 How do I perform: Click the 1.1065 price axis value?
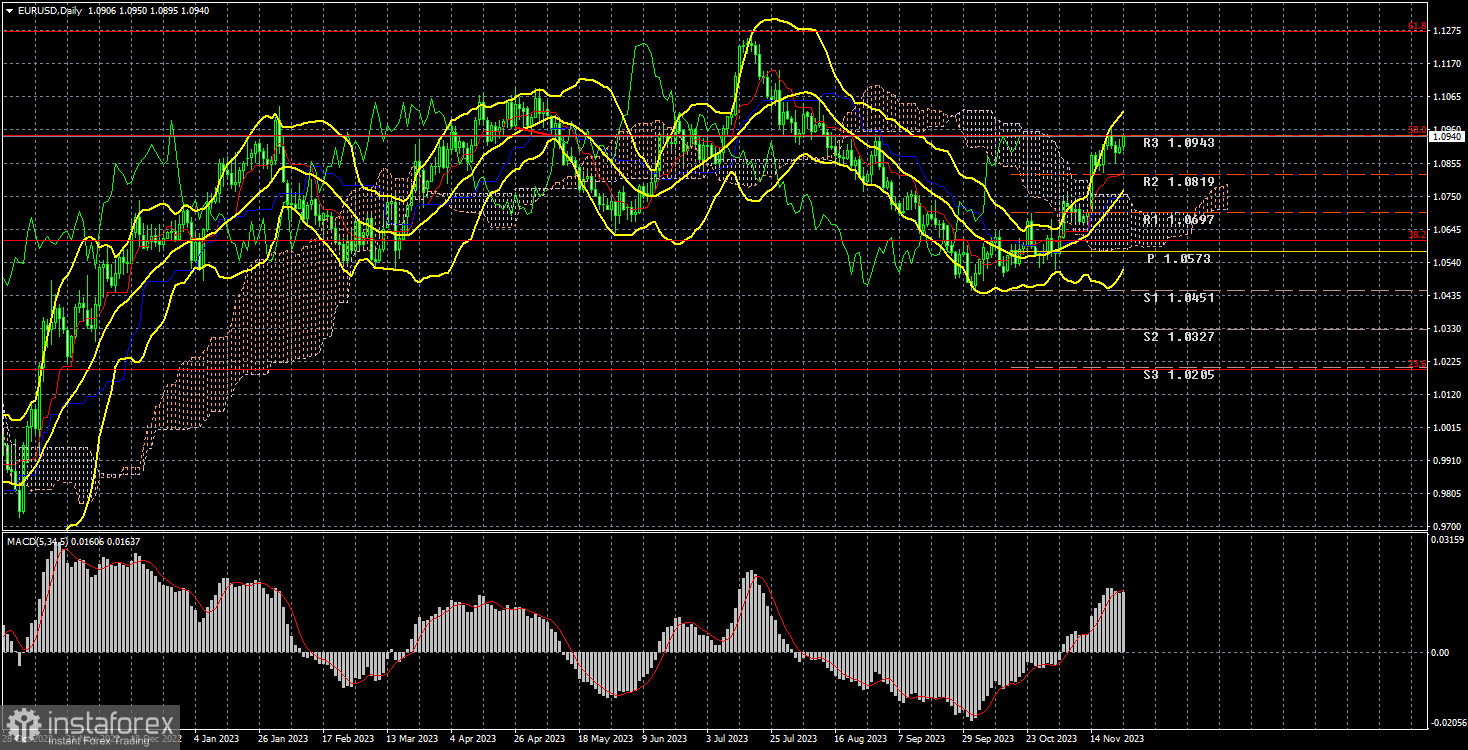(1446, 97)
